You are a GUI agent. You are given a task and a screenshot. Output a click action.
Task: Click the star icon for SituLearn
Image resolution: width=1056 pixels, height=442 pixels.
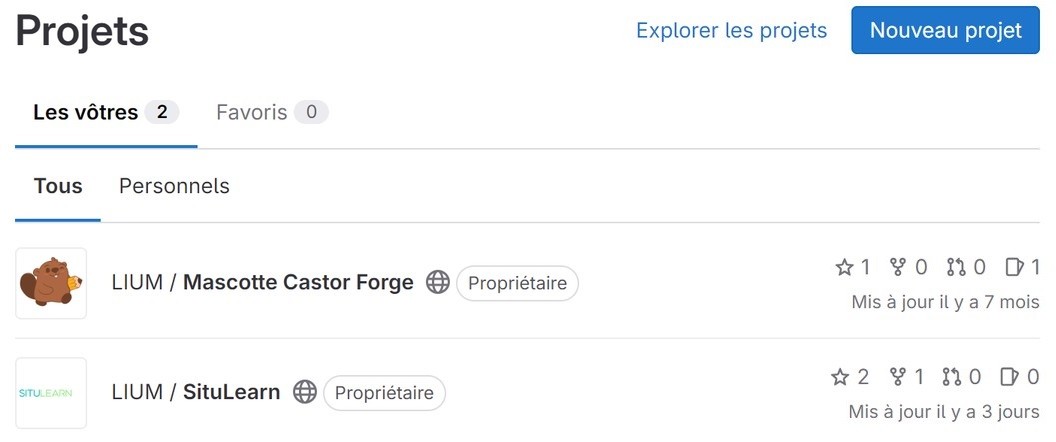coord(840,377)
